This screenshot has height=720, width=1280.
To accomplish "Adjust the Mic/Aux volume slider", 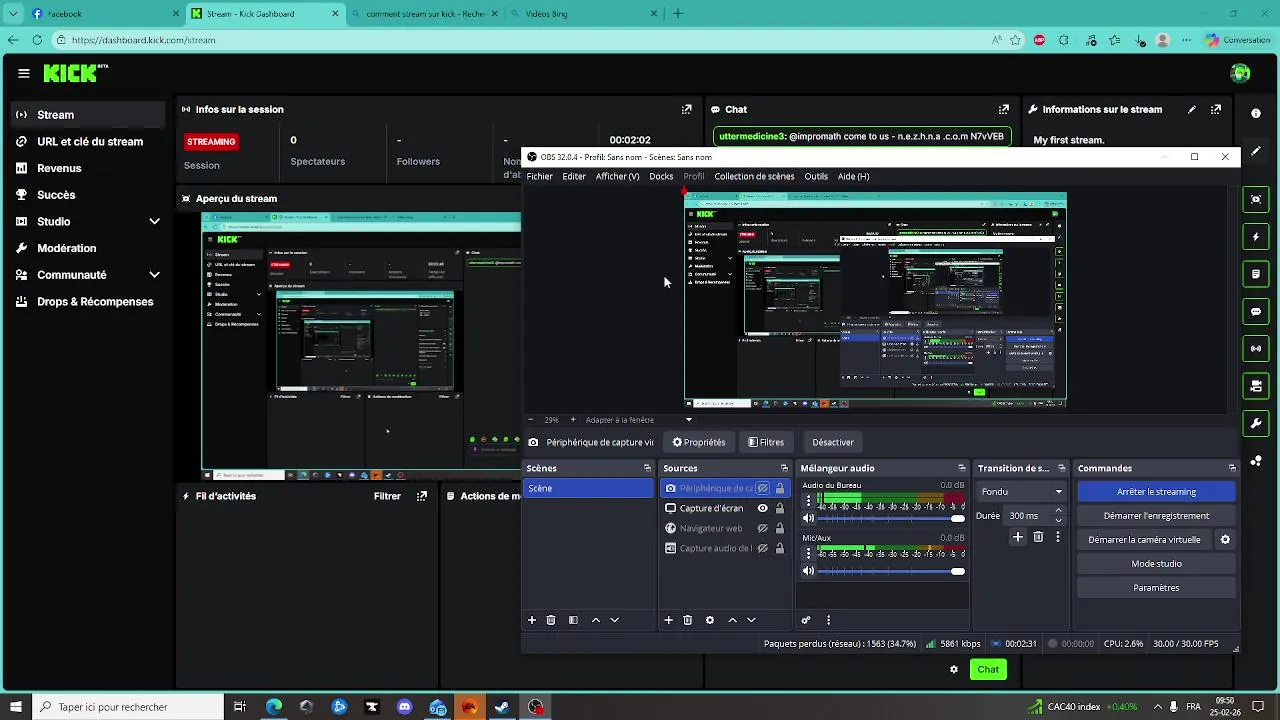I will click(x=891, y=571).
